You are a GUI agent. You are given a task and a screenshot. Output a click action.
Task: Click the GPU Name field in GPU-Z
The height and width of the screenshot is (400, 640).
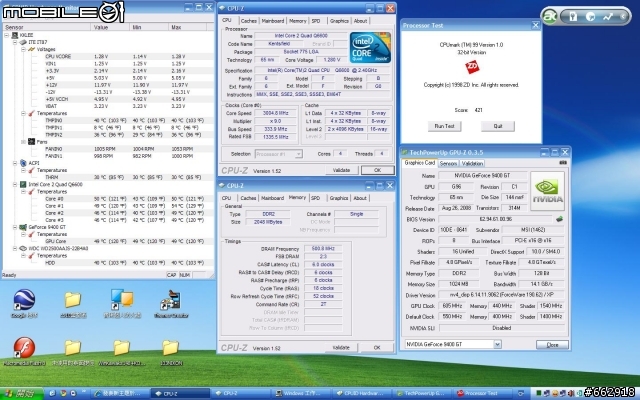(x=482, y=176)
